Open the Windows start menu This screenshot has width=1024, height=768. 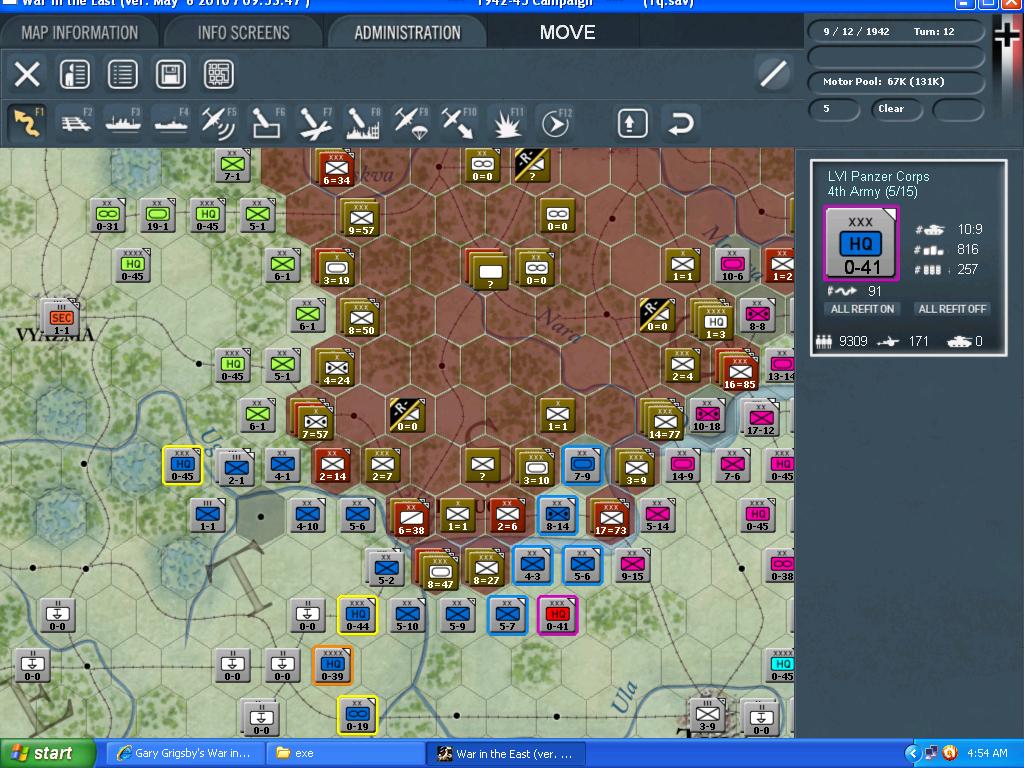tap(46, 753)
